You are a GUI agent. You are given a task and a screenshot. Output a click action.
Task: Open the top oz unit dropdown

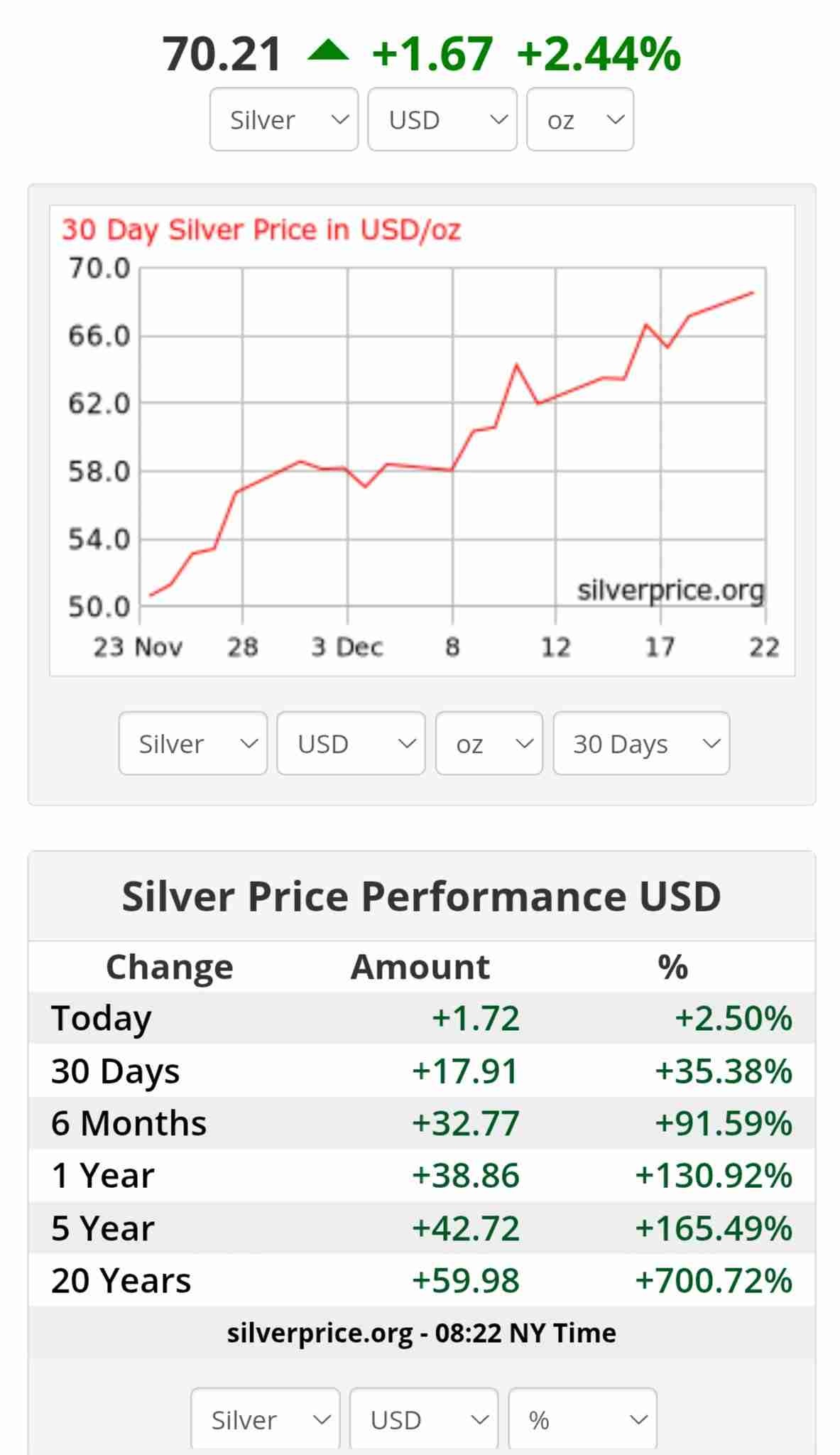(x=579, y=119)
